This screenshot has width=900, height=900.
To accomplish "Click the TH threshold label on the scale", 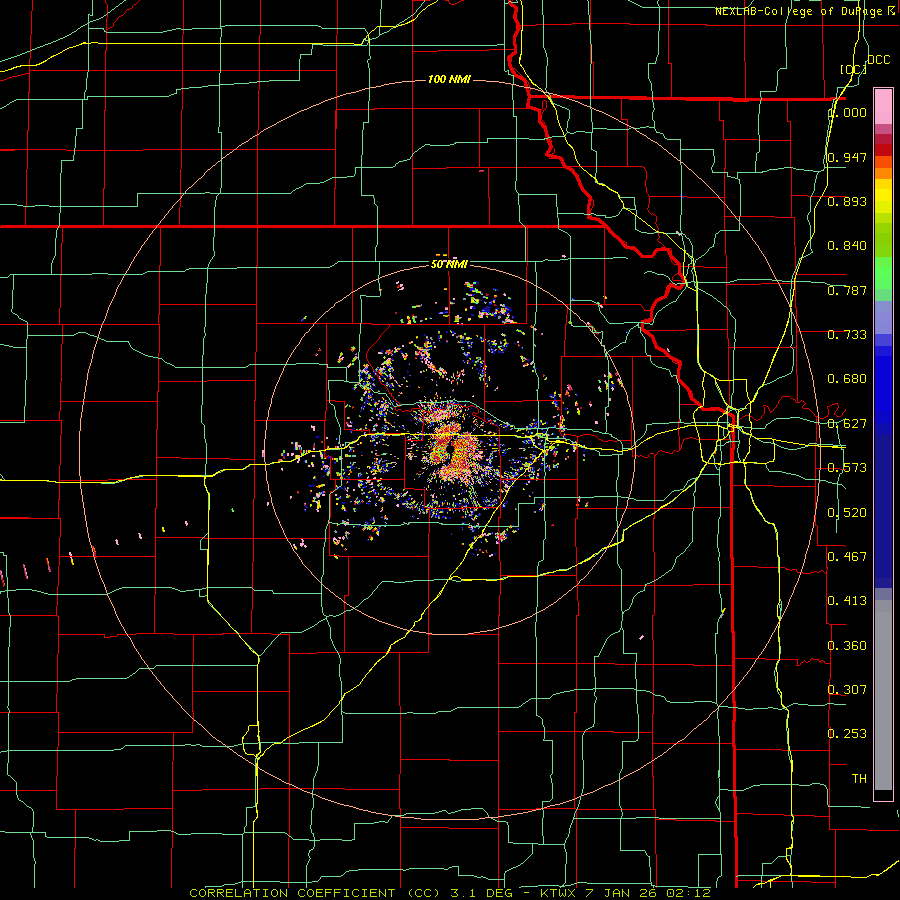I will (x=859, y=779).
